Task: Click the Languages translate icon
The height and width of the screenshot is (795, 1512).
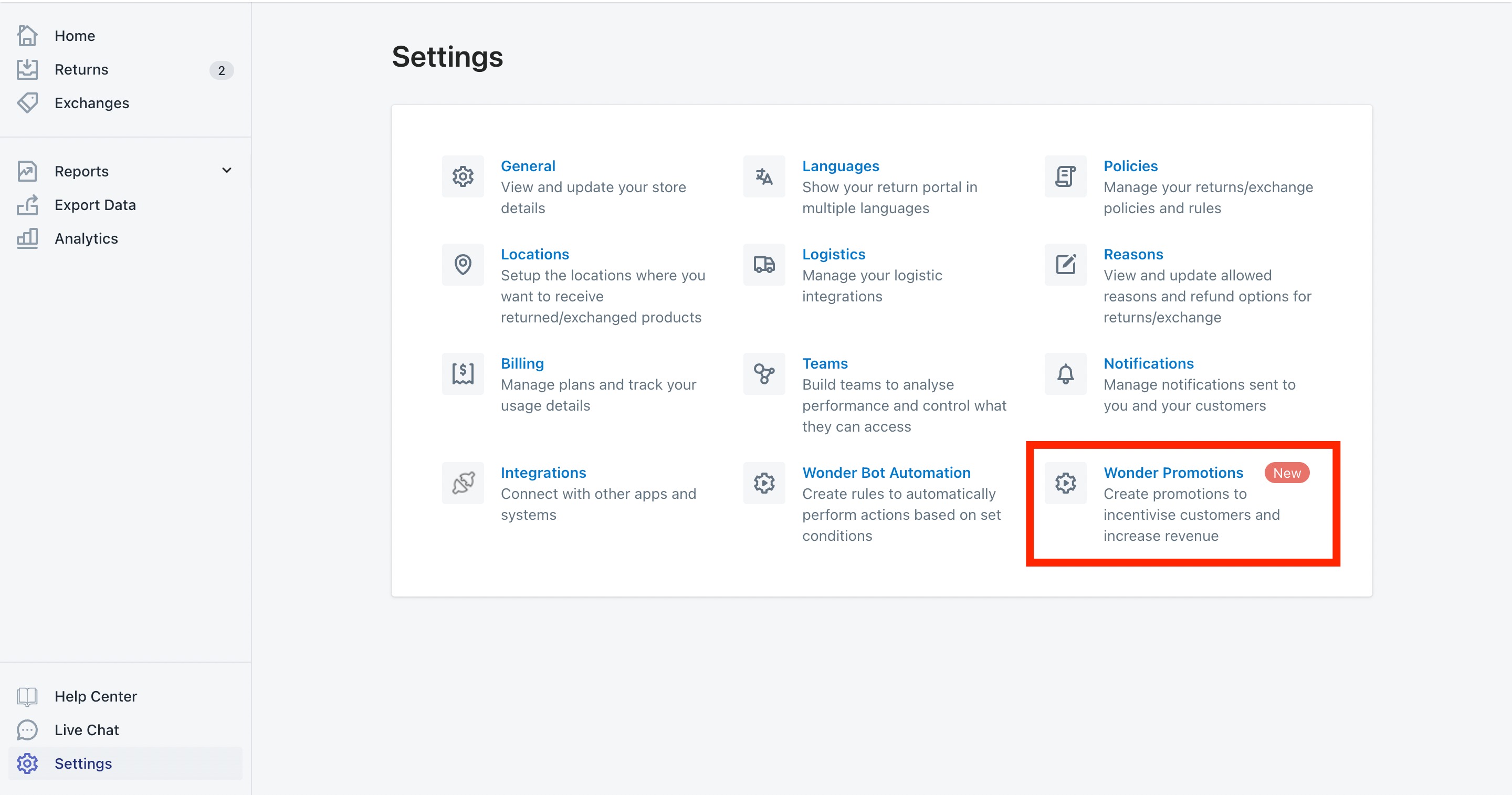Action: (764, 176)
